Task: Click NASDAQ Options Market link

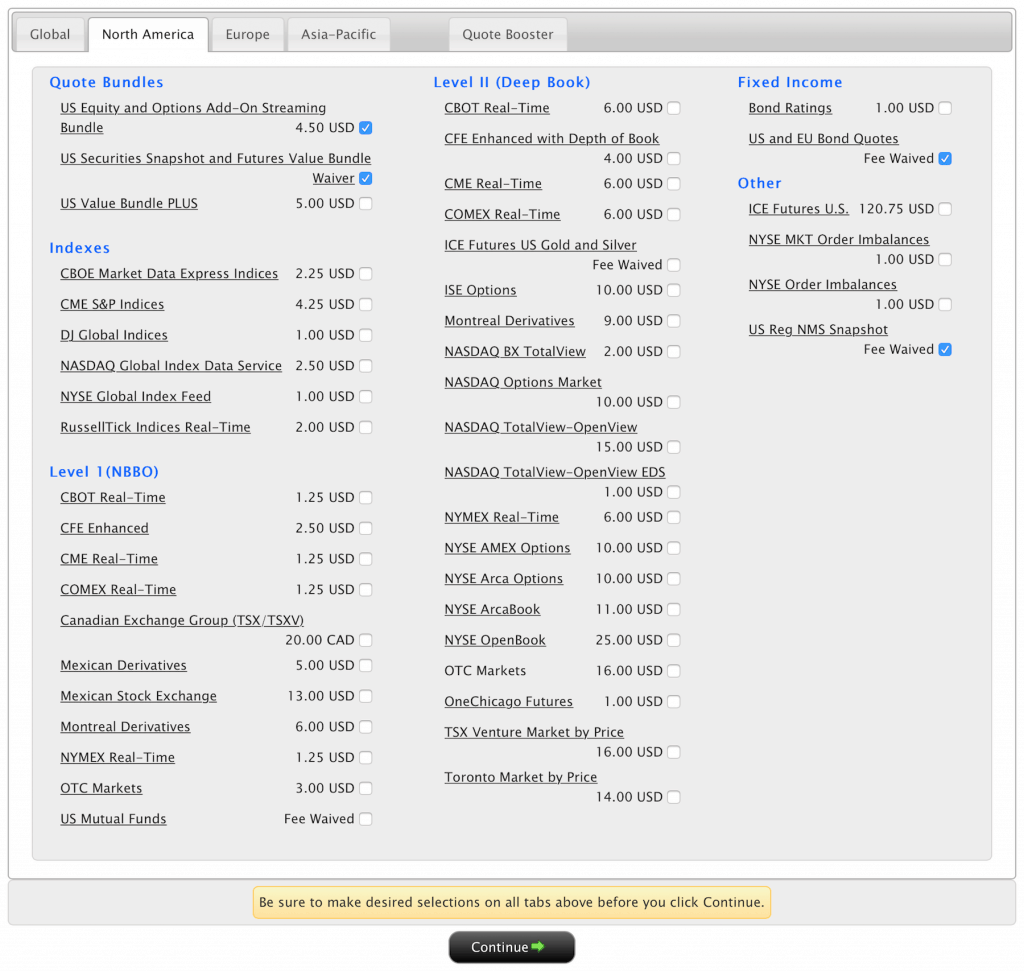Action: point(523,382)
